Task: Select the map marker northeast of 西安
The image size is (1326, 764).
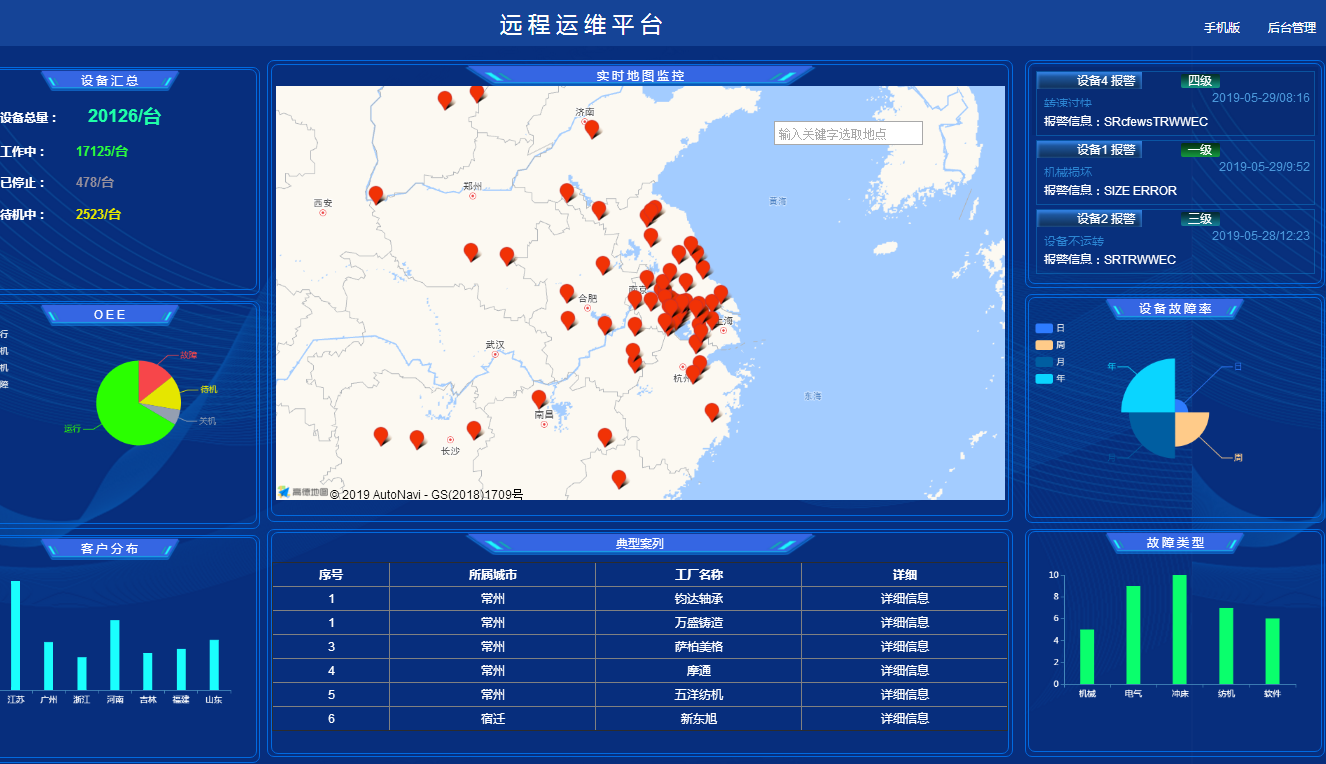Action: [376, 193]
